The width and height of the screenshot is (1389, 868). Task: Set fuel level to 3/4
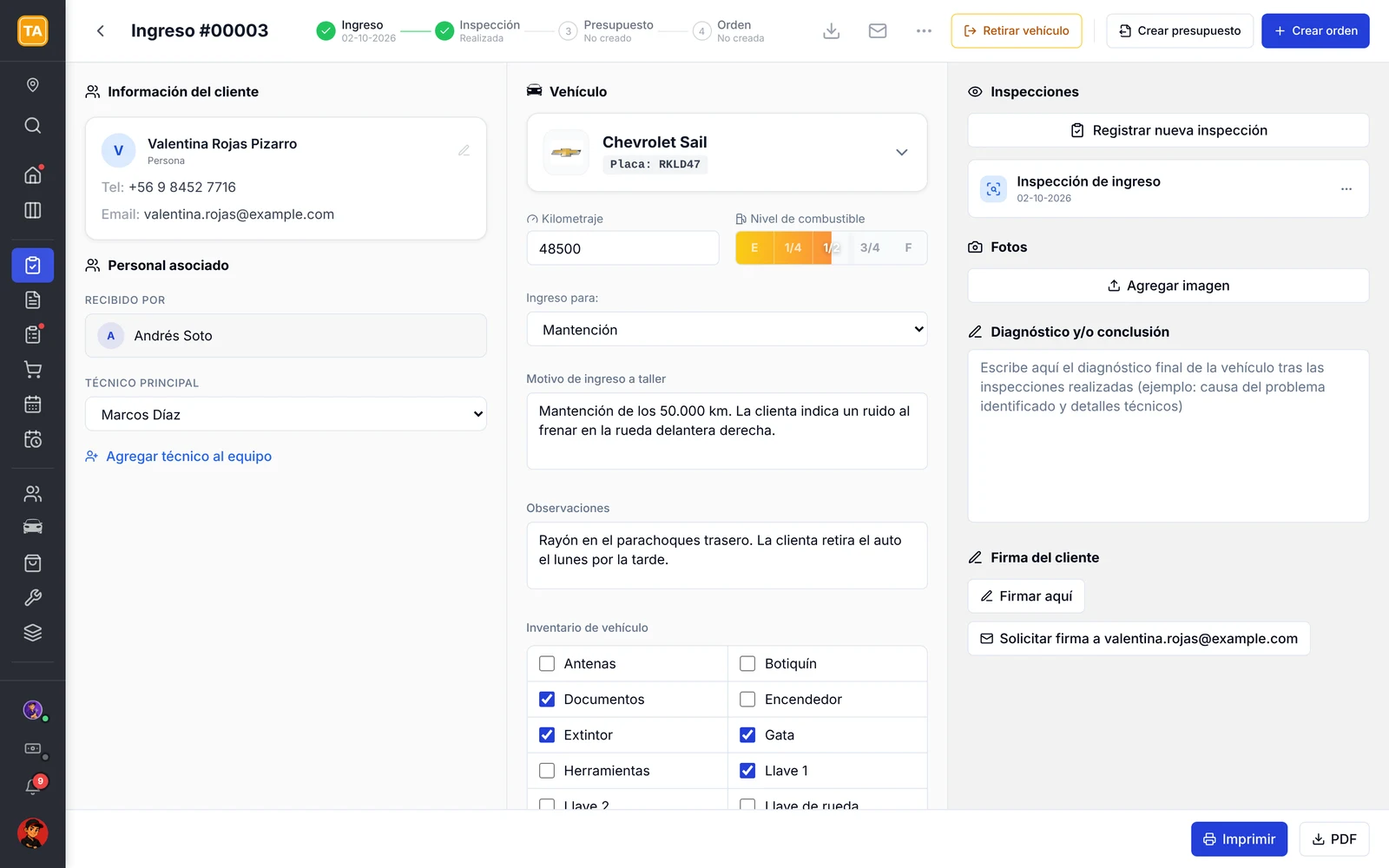click(870, 248)
